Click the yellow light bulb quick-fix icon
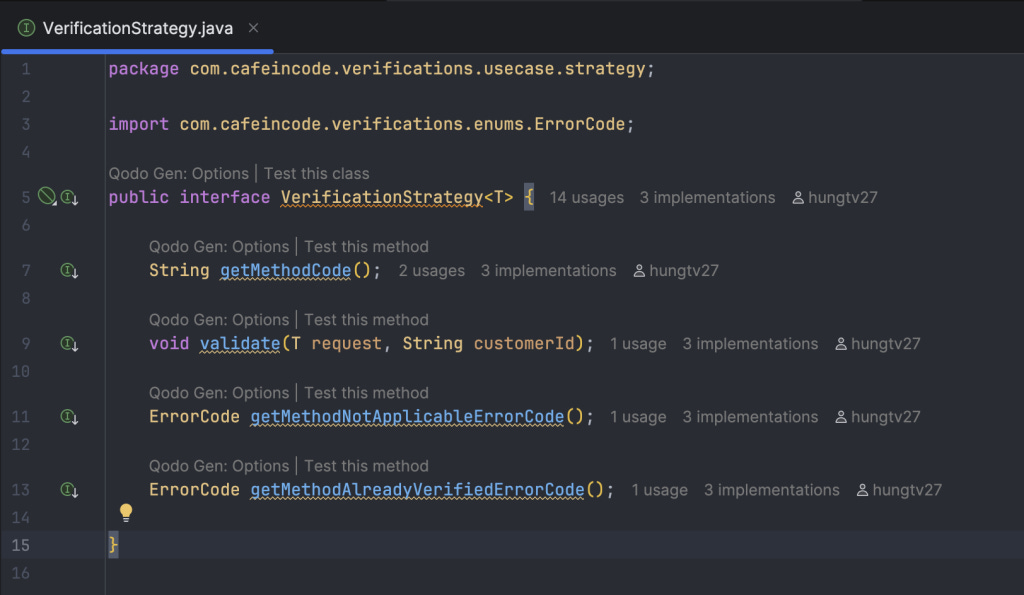Image resolution: width=1024 pixels, height=595 pixels. click(126, 513)
